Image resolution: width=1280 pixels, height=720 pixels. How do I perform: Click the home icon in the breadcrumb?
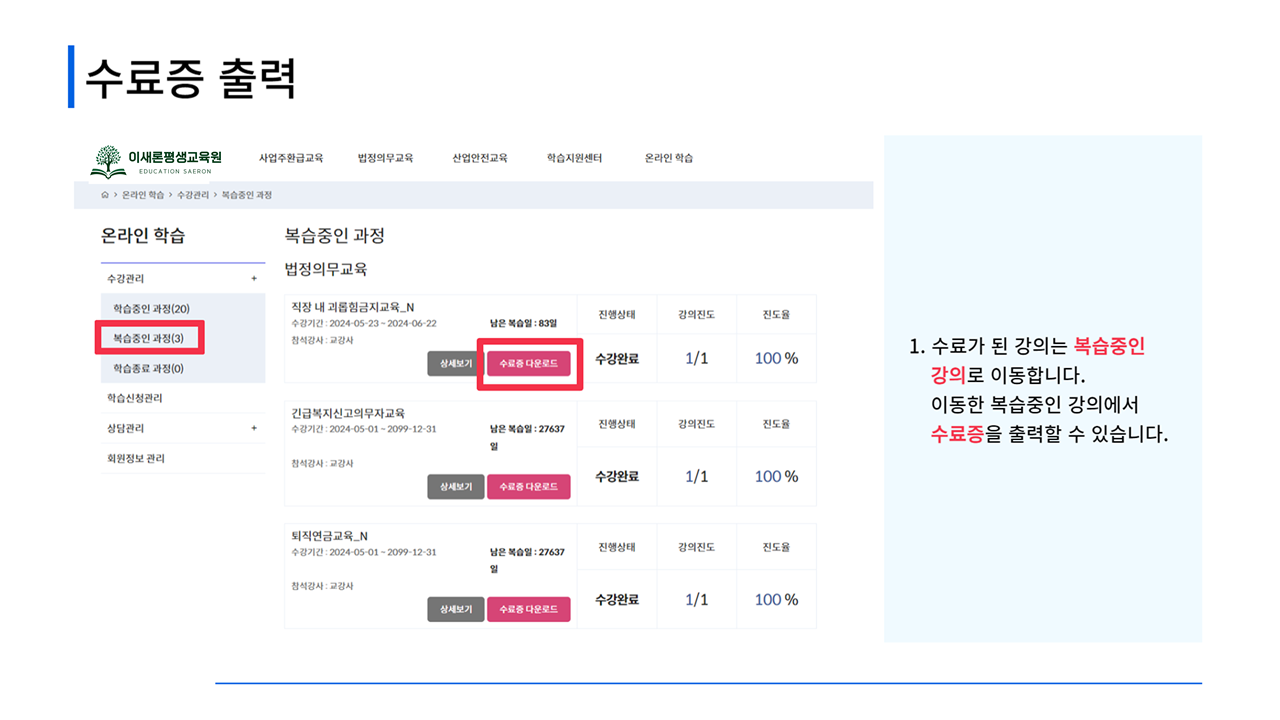(x=105, y=195)
